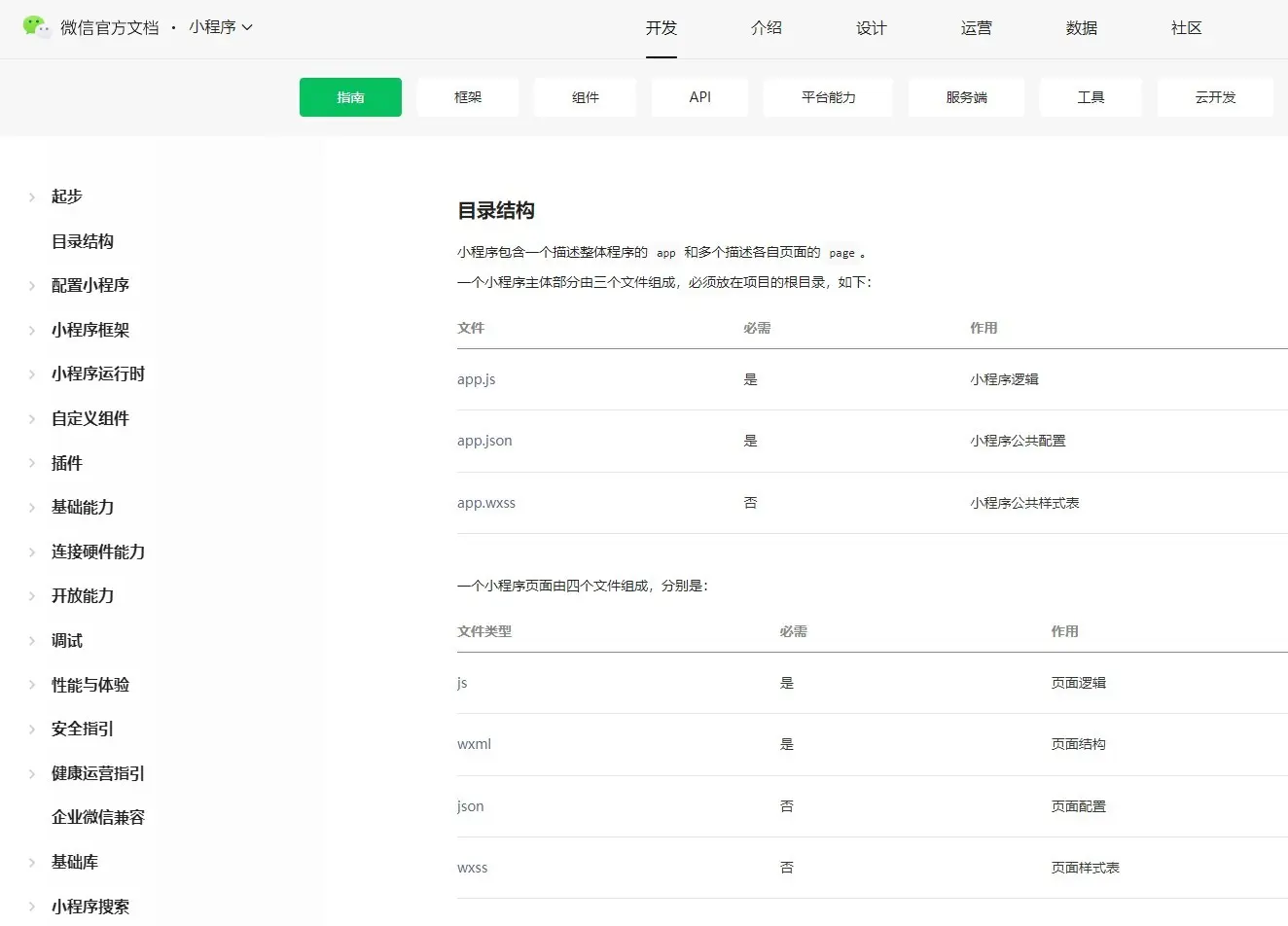1288x926 pixels.
Task: Click the 框架 category button
Action: 468,97
